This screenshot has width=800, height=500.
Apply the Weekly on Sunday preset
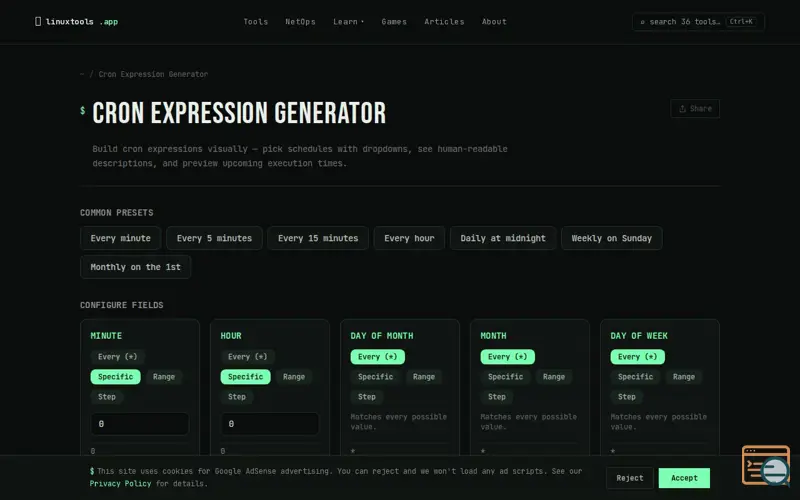[x=611, y=238]
